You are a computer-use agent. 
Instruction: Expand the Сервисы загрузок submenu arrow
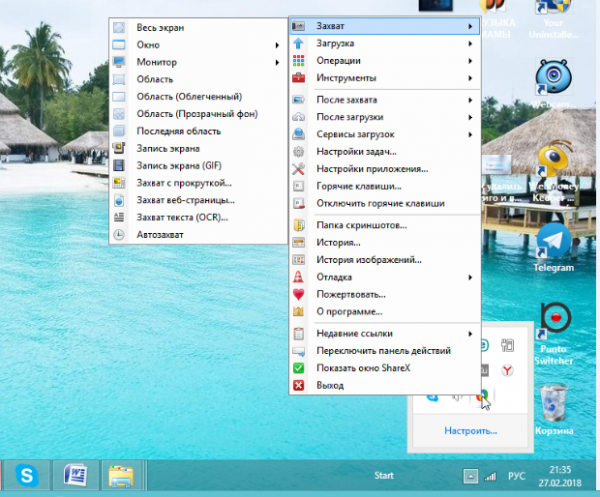(470, 134)
